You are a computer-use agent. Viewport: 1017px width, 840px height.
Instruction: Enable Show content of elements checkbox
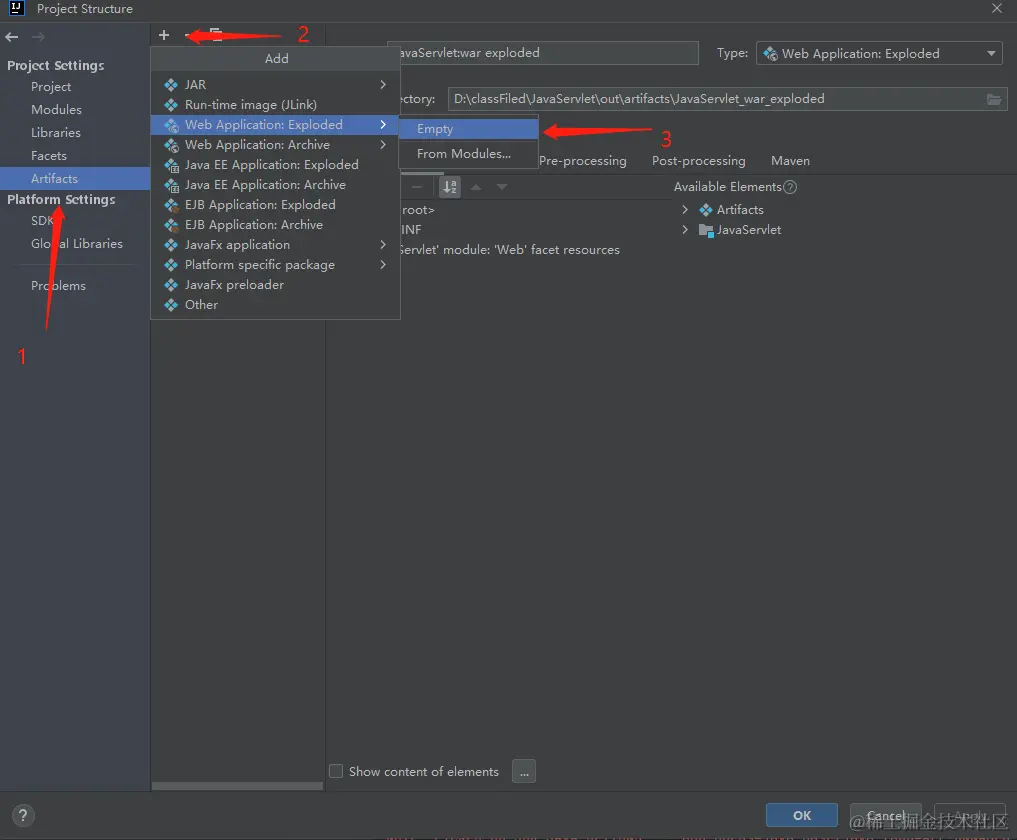pos(336,771)
